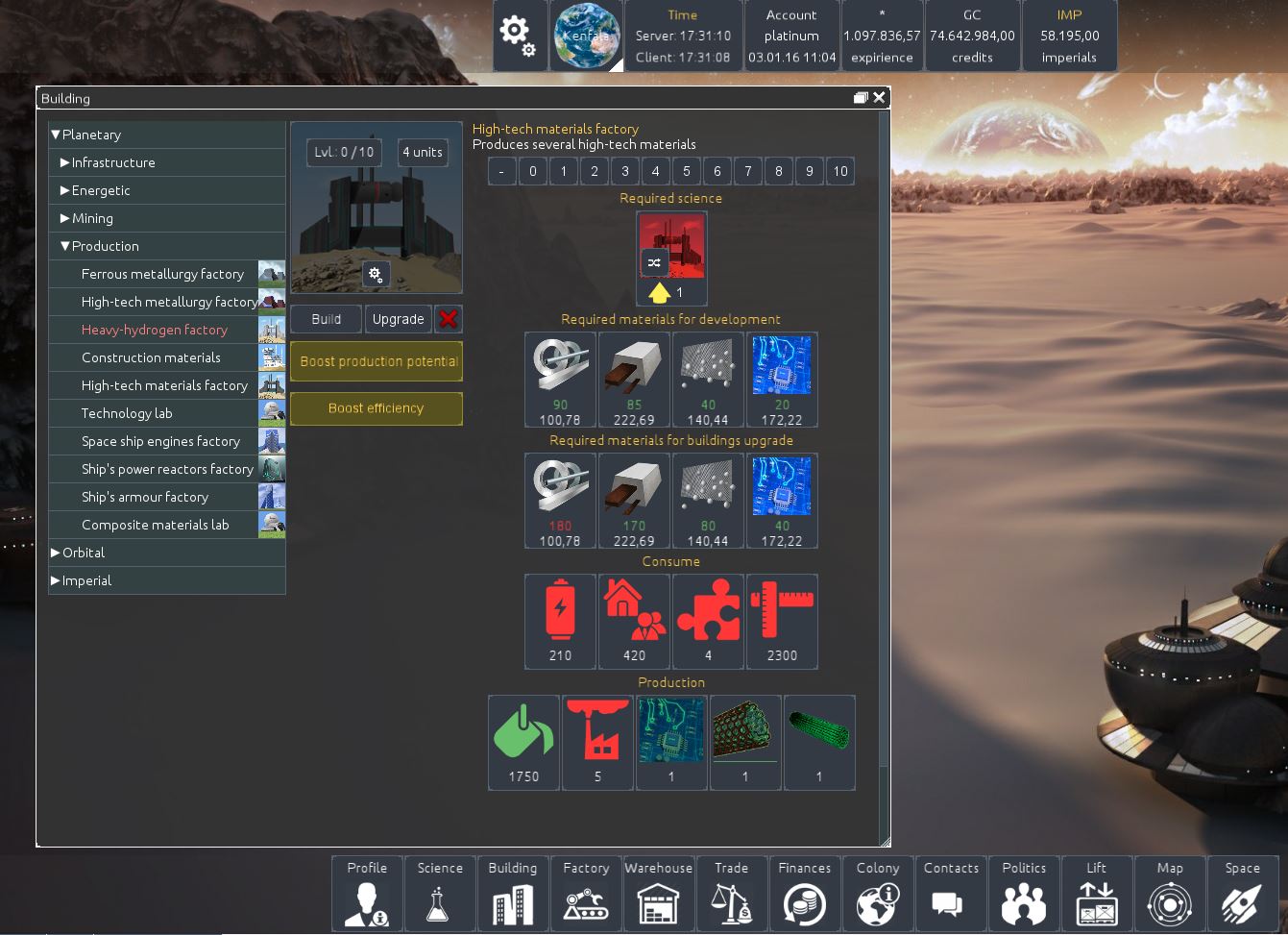Image resolution: width=1288 pixels, height=935 pixels.
Task: Click the energy battery consume icon
Action: coord(560,622)
